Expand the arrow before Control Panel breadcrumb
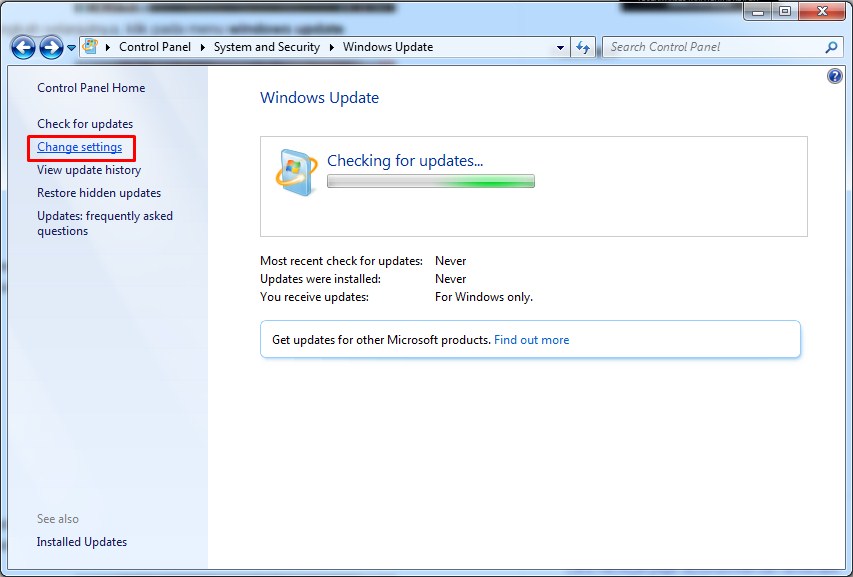 [x=108, y=47]
